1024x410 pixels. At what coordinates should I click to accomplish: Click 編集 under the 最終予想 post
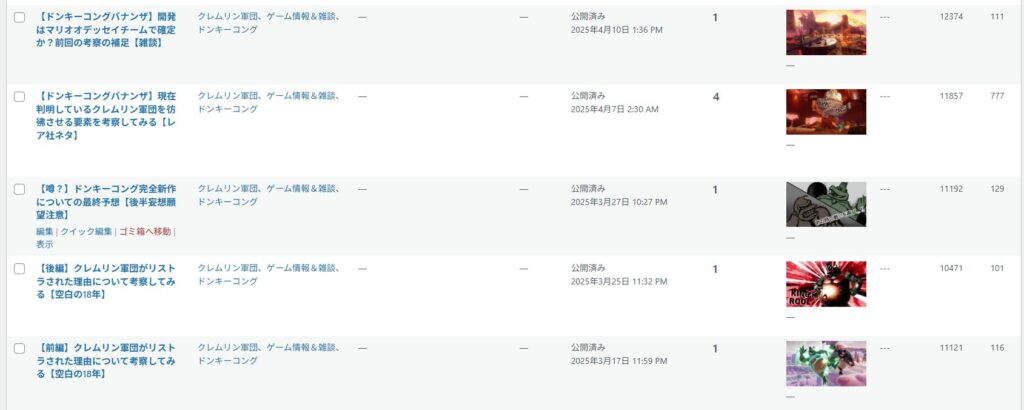click(x=44, y=231)
